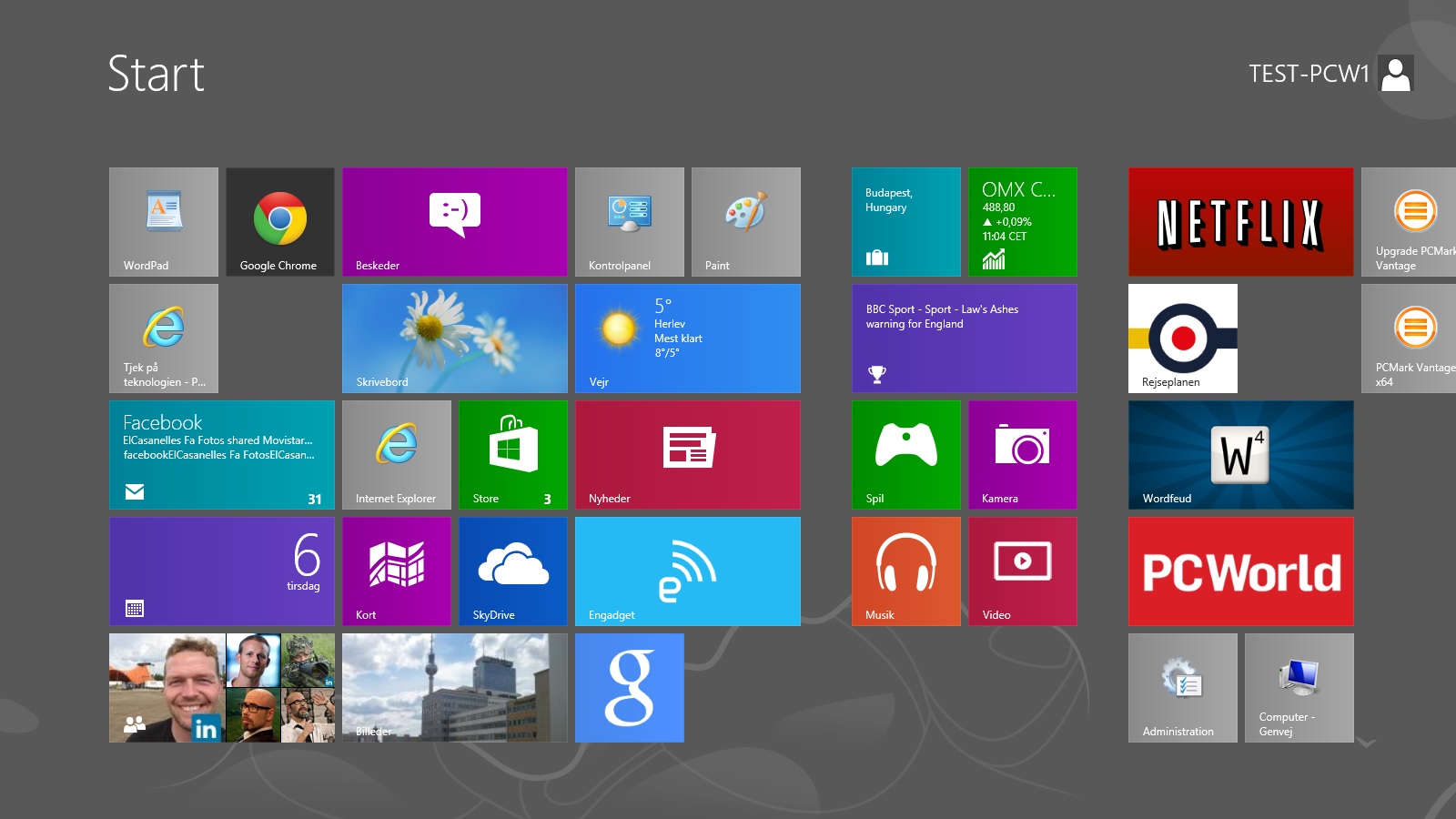Open the Netflix tile
Image resolution: width=1456 pixels, height=819 pixels.
(1240, 221)
